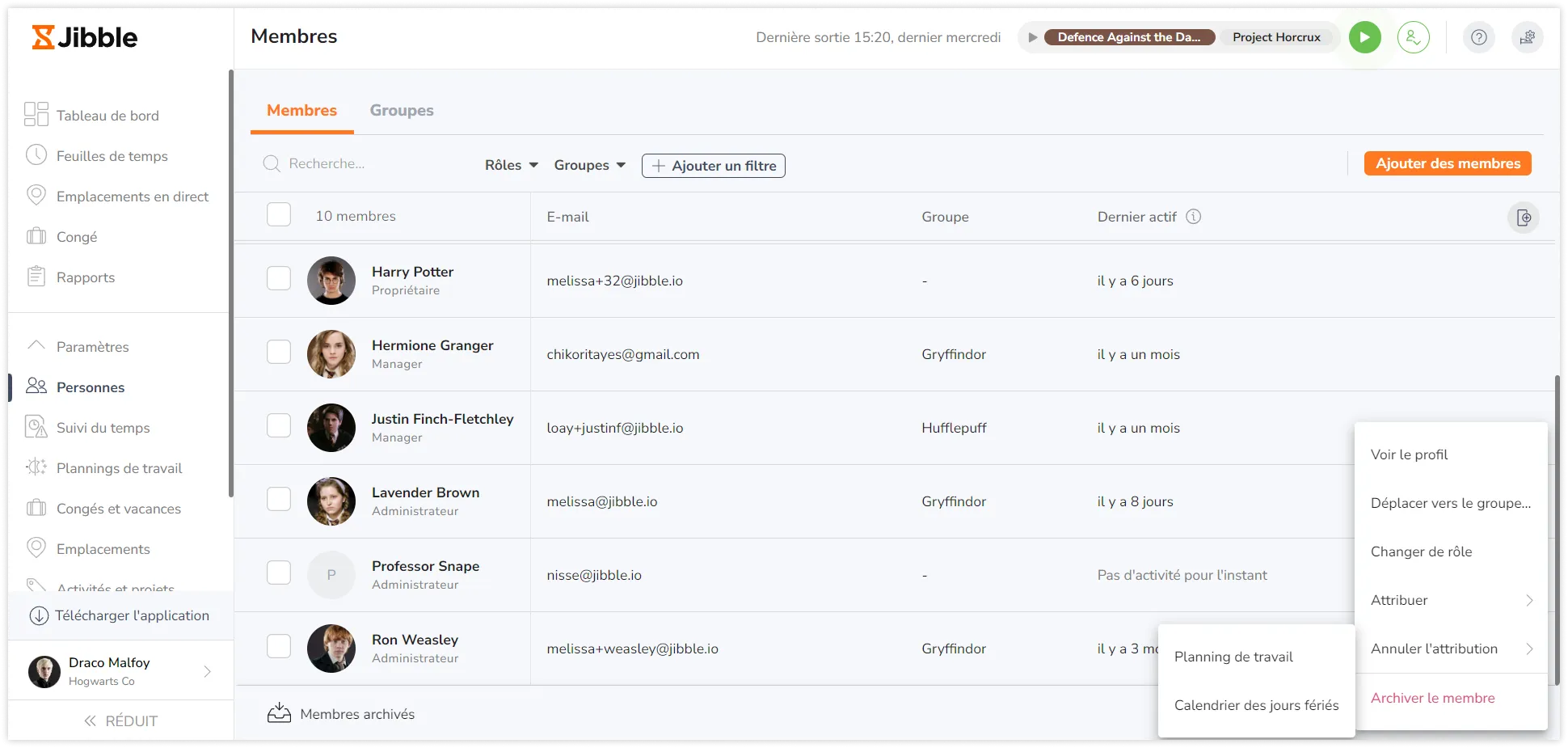This screenshot has width=1568, height=748.
Task: Click the export members icon in table header
Action: [x=1523, y=218]
